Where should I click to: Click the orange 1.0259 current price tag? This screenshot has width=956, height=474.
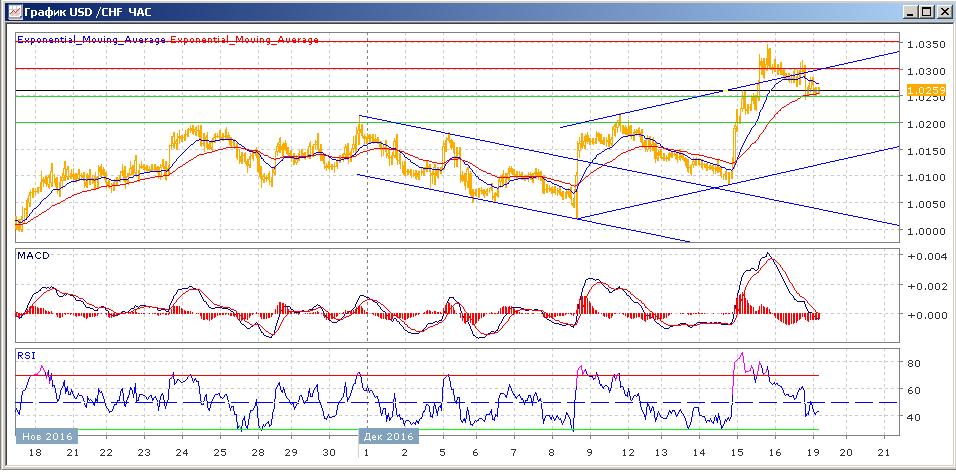pyautogui.click(x=926, y=90)
